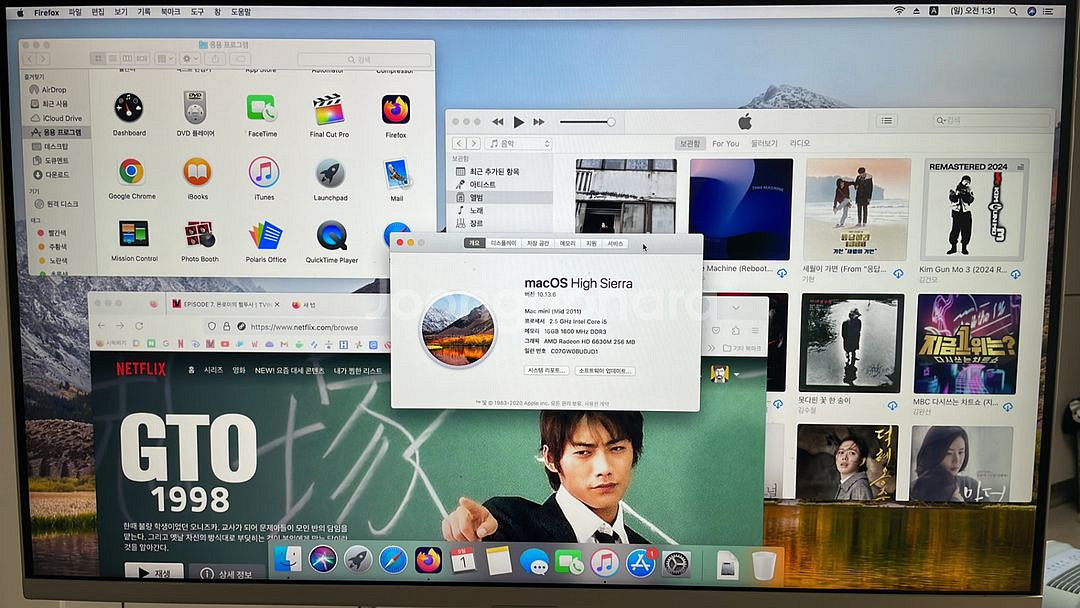This screenshot has width=1080, height=608.
Task: Switch to 보관함 tab in iTunes
Action: tap(689, 143)
